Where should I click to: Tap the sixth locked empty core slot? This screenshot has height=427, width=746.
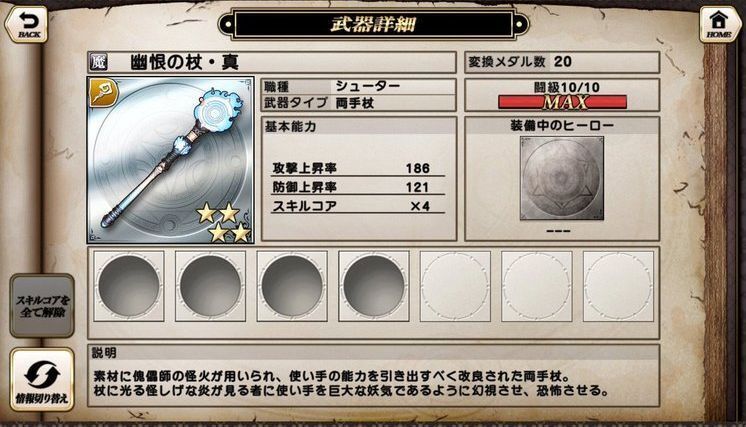coord(537,286)
